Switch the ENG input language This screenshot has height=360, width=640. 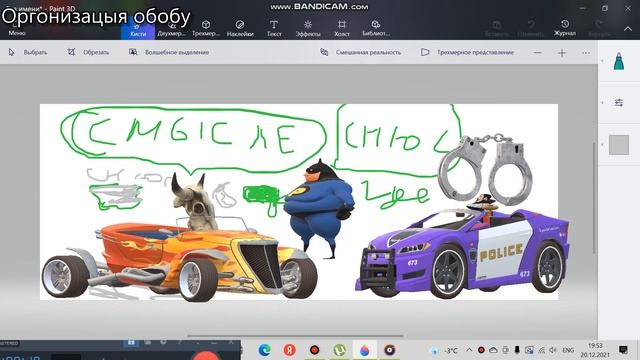(568, 350)
